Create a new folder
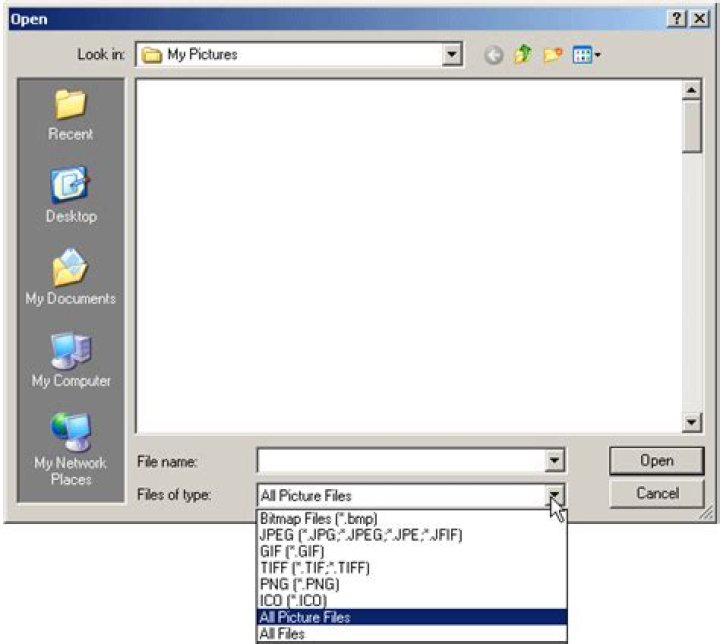 550,55
